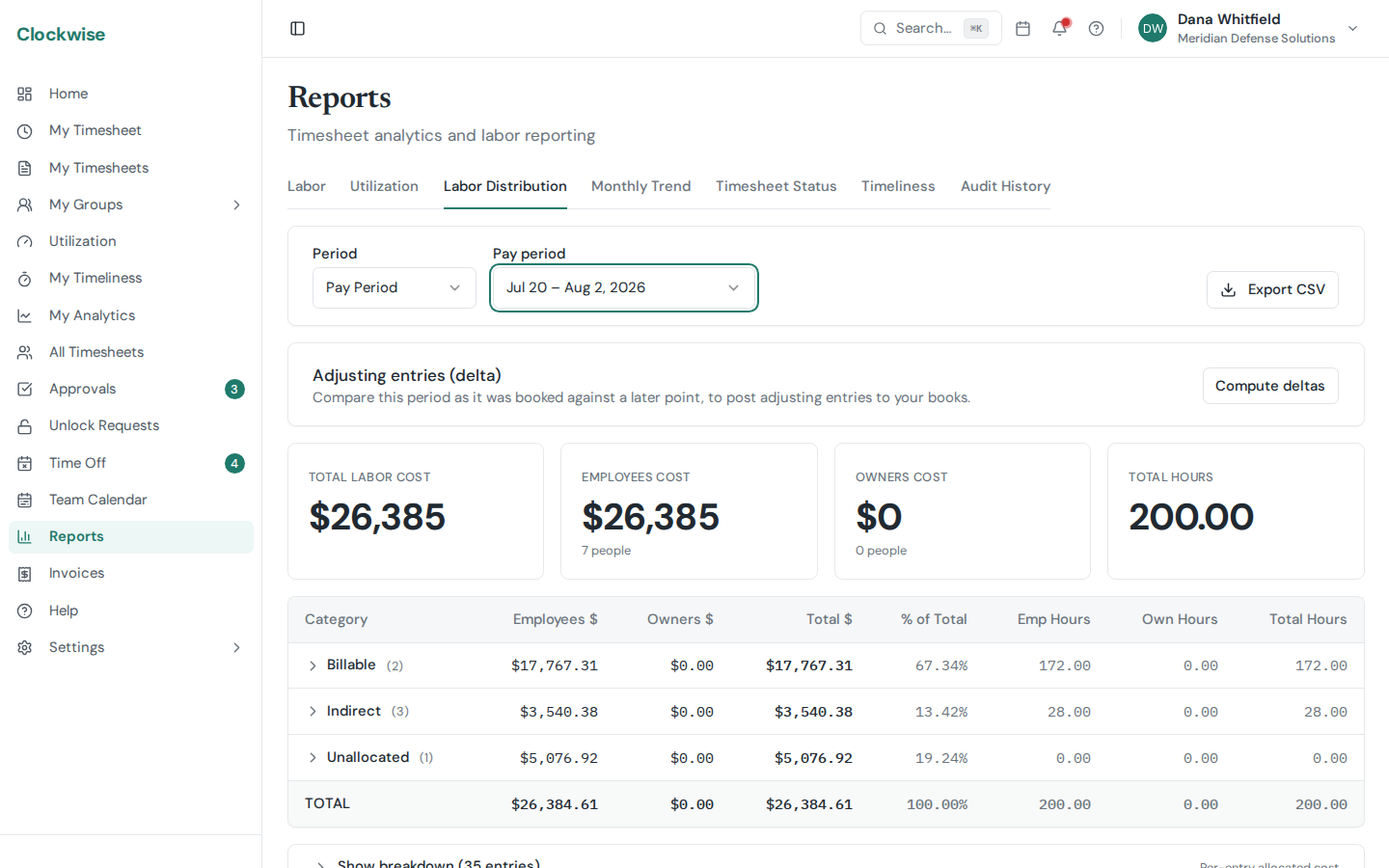This screenshot has width=1389, height=868.
Task: Click the 13.42% cell in Indirect row
Action: point(941,712)
